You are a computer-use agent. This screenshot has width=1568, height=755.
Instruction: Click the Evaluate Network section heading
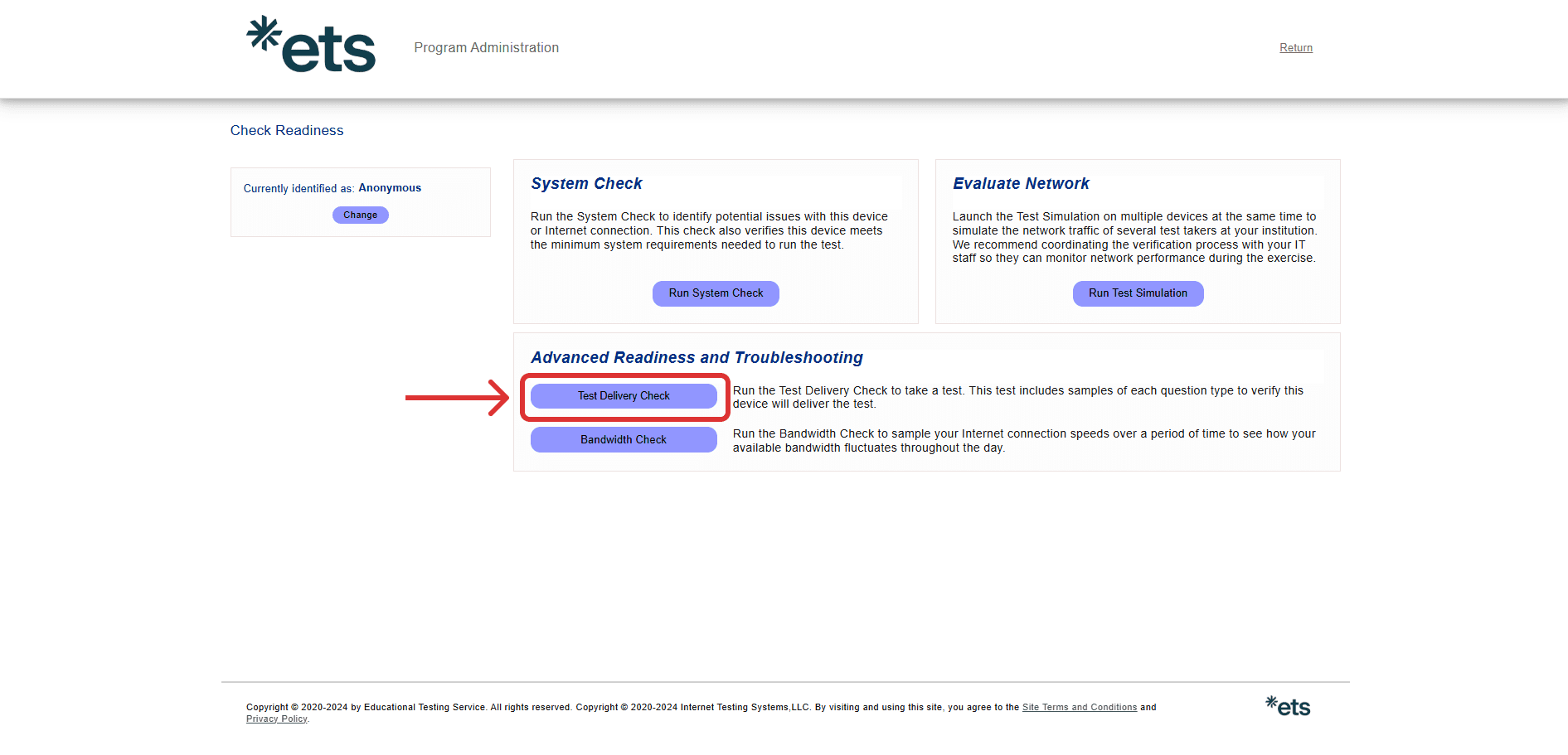(x=1021, y=184)
